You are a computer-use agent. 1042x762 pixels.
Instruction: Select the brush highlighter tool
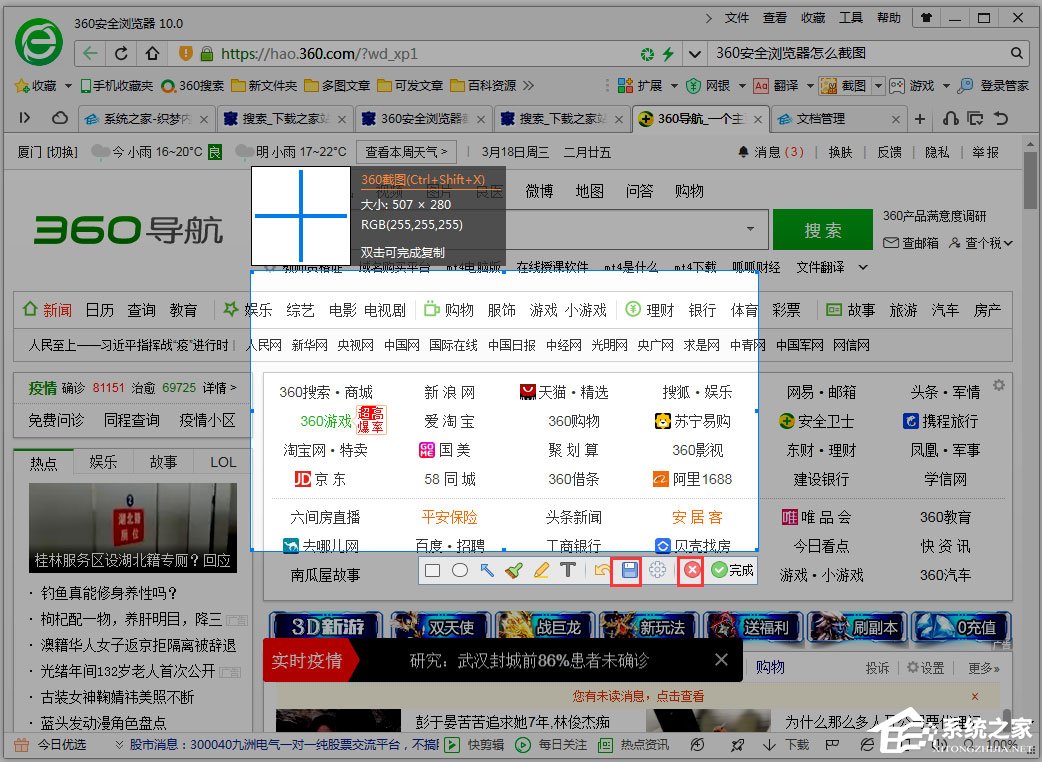(x=514, y=570)
